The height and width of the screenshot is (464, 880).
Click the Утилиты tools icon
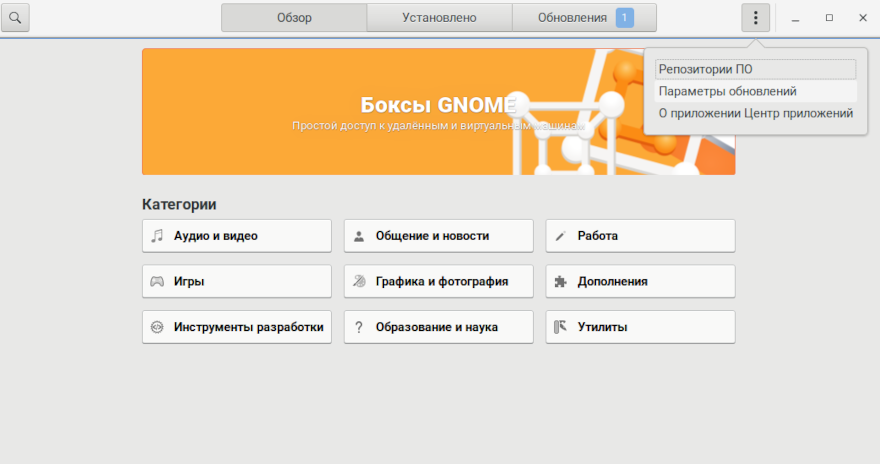click(560, 327)
